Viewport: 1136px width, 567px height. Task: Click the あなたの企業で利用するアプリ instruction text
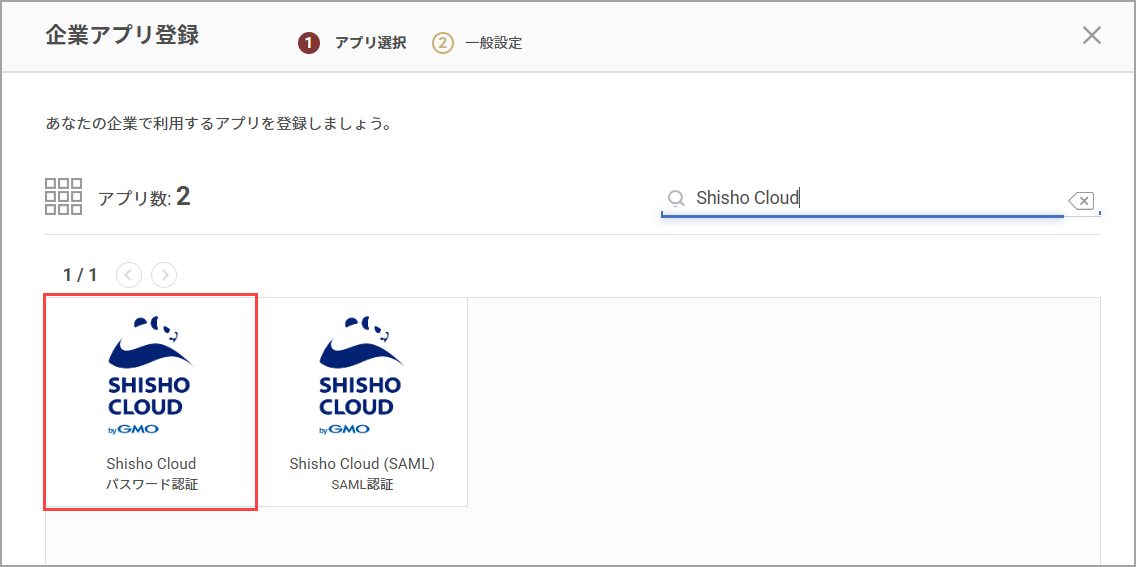pyautogui.click(x=219, y=124)
